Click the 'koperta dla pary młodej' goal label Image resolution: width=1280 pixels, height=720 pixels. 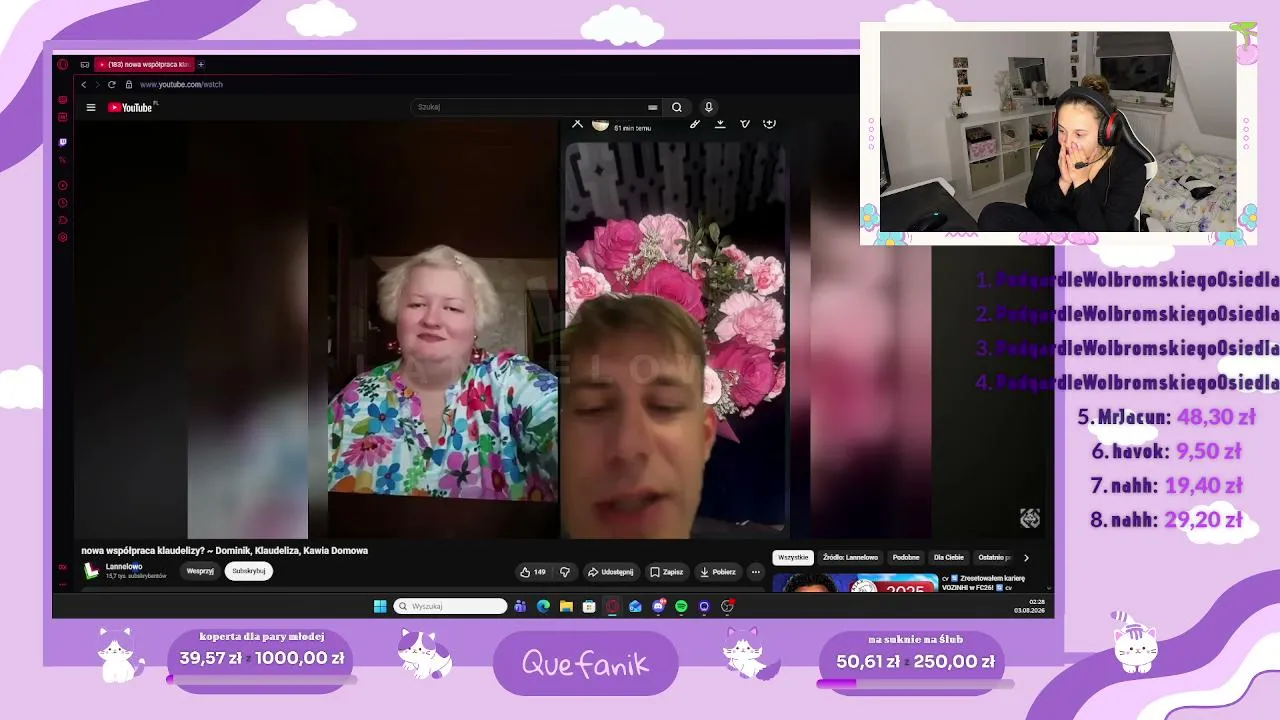pos(262,636)
